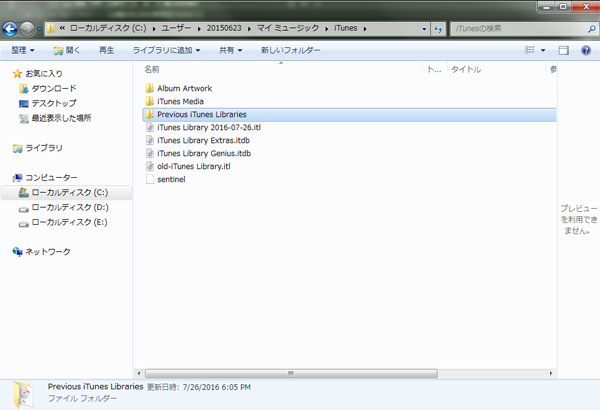Viewport: 600px width, 410px height.
Task: Select the Album Artwork folder
Action: pos(184,88)
